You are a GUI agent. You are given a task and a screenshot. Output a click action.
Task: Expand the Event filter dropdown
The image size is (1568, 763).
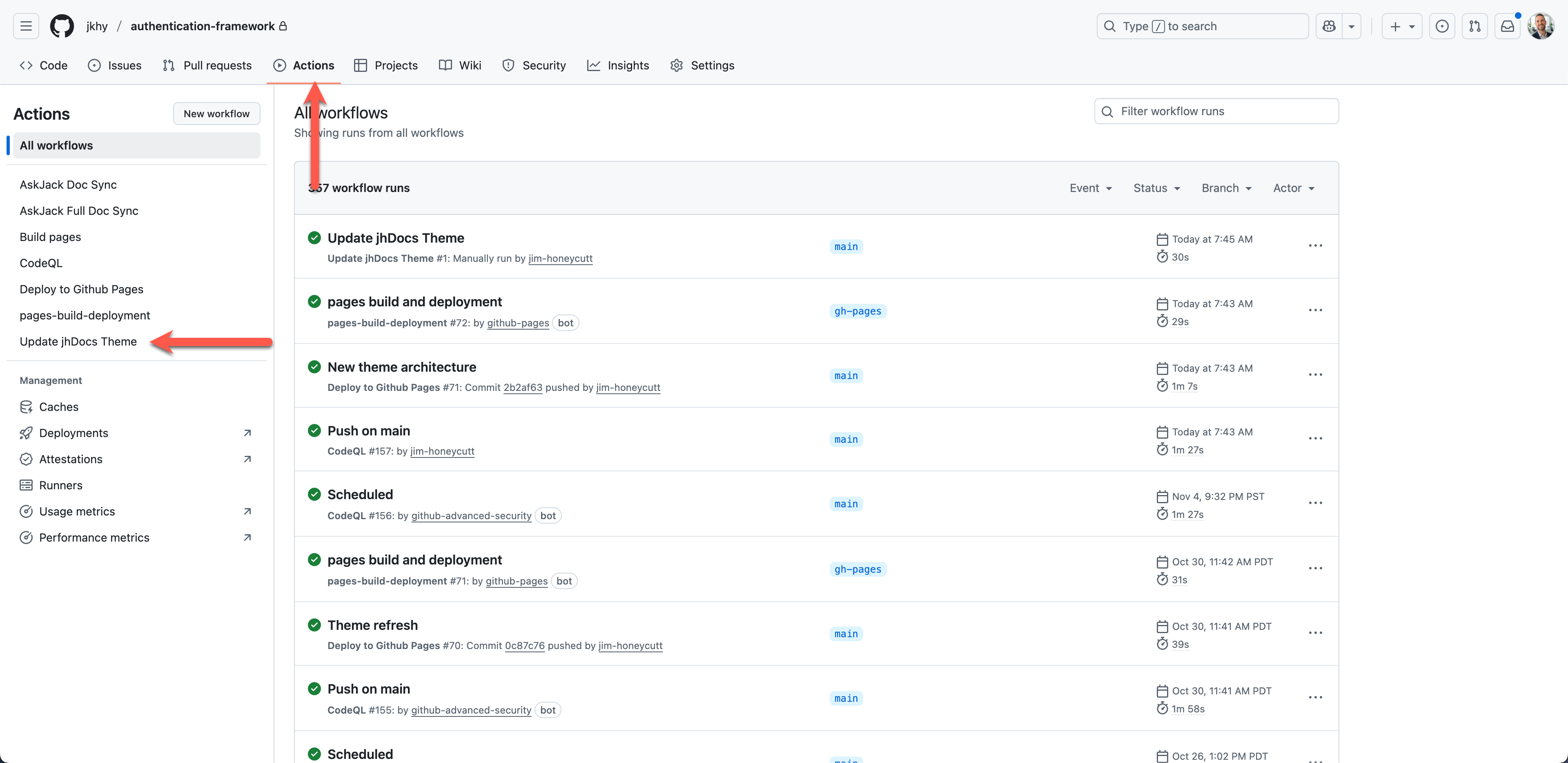click(1091, 188)
